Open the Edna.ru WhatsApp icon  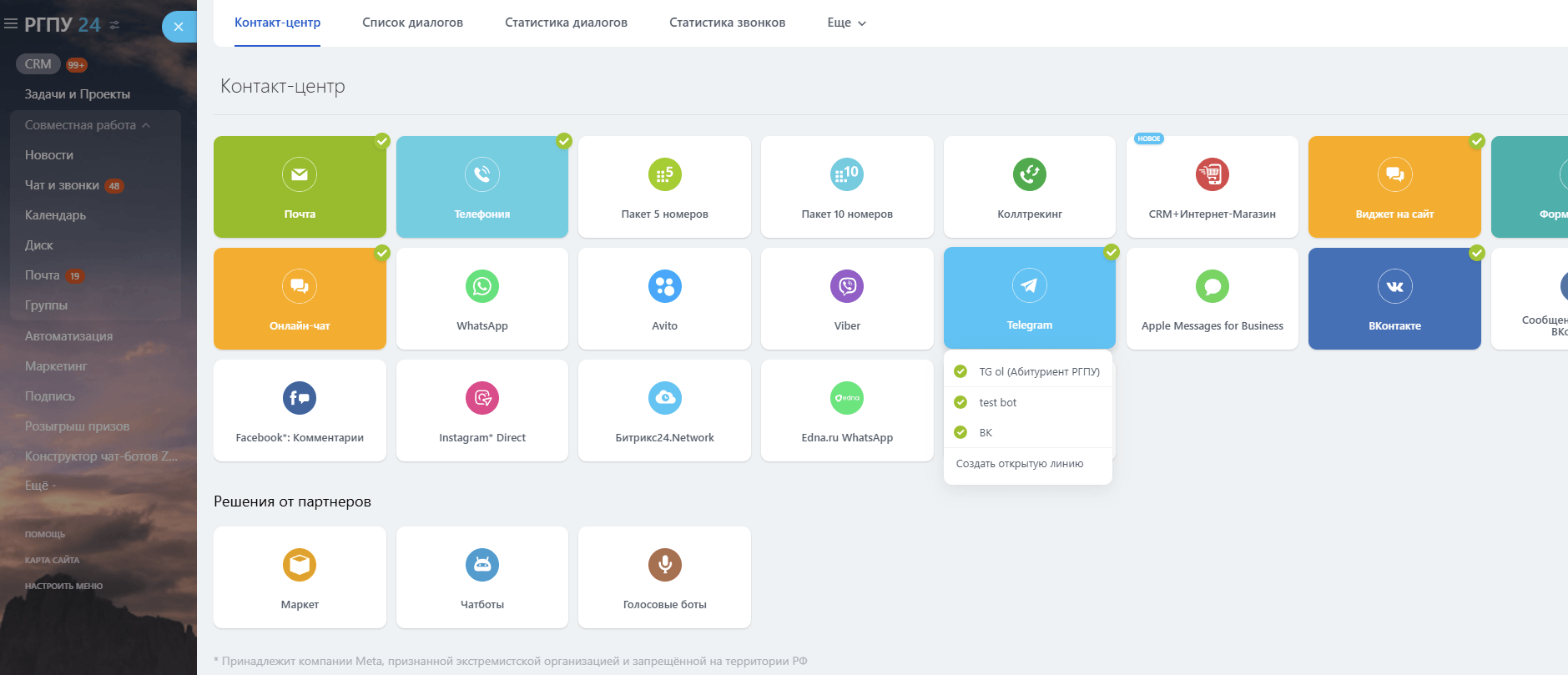(847, 398)
